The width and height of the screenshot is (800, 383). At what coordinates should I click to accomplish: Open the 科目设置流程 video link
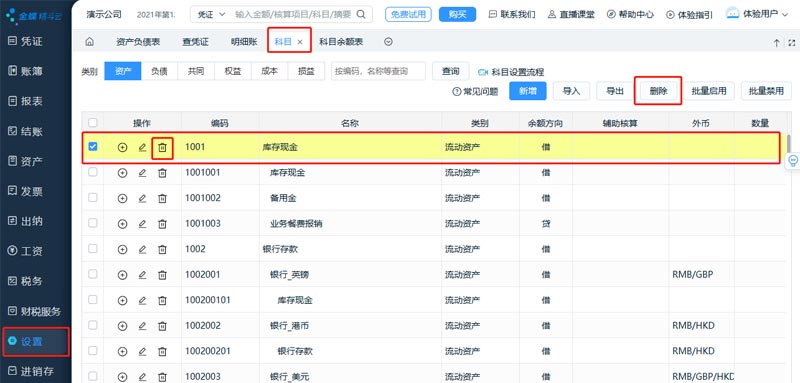pyautogui.click(x=511, y=72)
